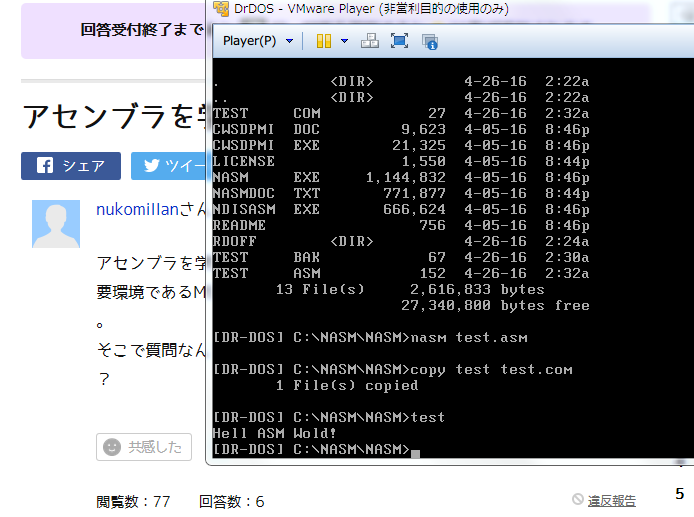Click the README file row
The image size is (694, 517).
(x=401, y=225)
